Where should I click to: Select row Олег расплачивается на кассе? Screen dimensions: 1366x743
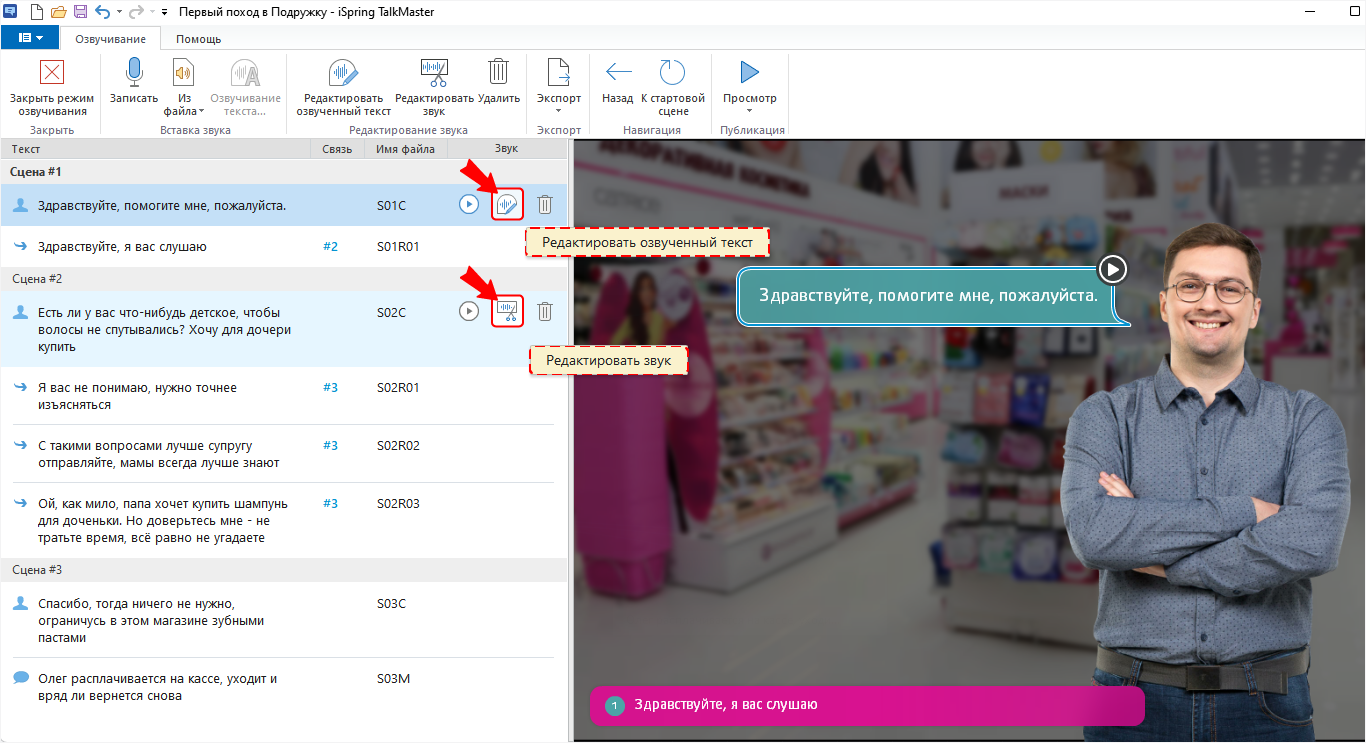coord(284,687)
